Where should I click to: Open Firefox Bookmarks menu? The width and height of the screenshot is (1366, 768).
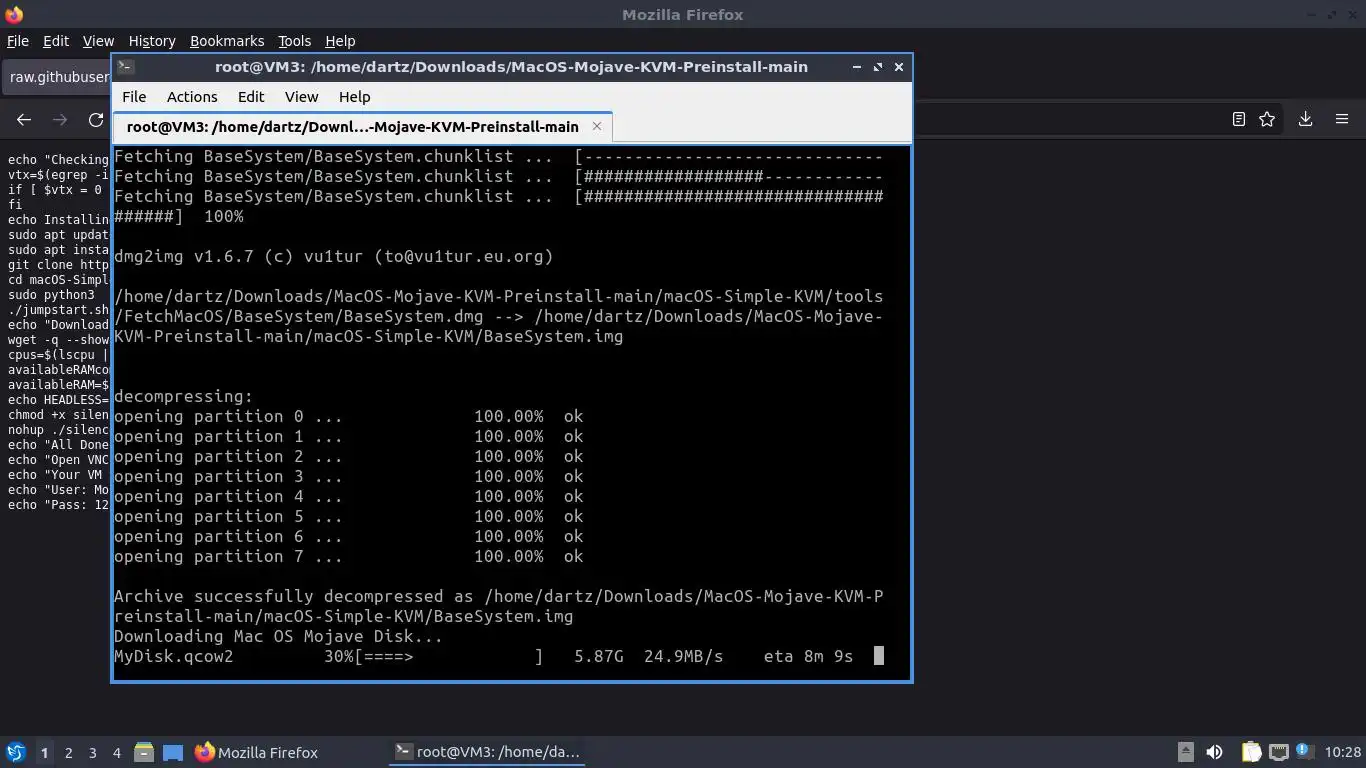[x=227, y=41]
